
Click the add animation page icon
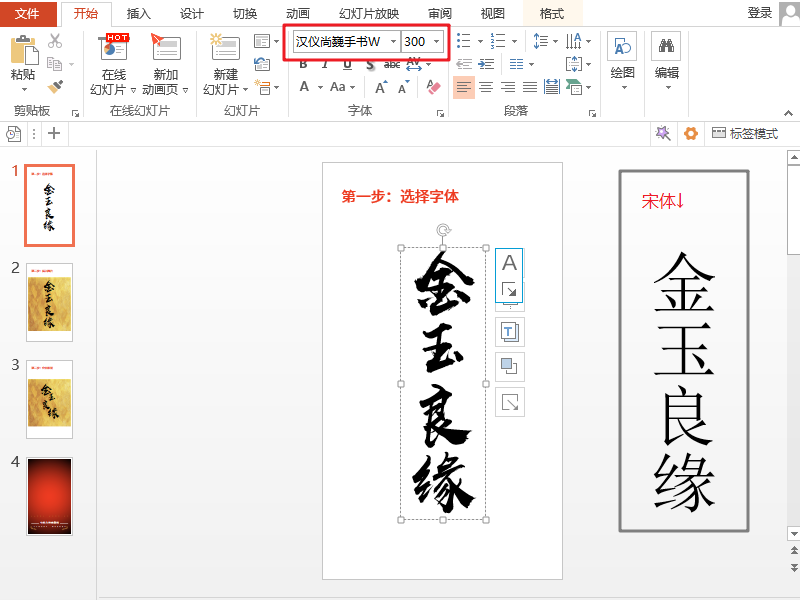[166, 49]
